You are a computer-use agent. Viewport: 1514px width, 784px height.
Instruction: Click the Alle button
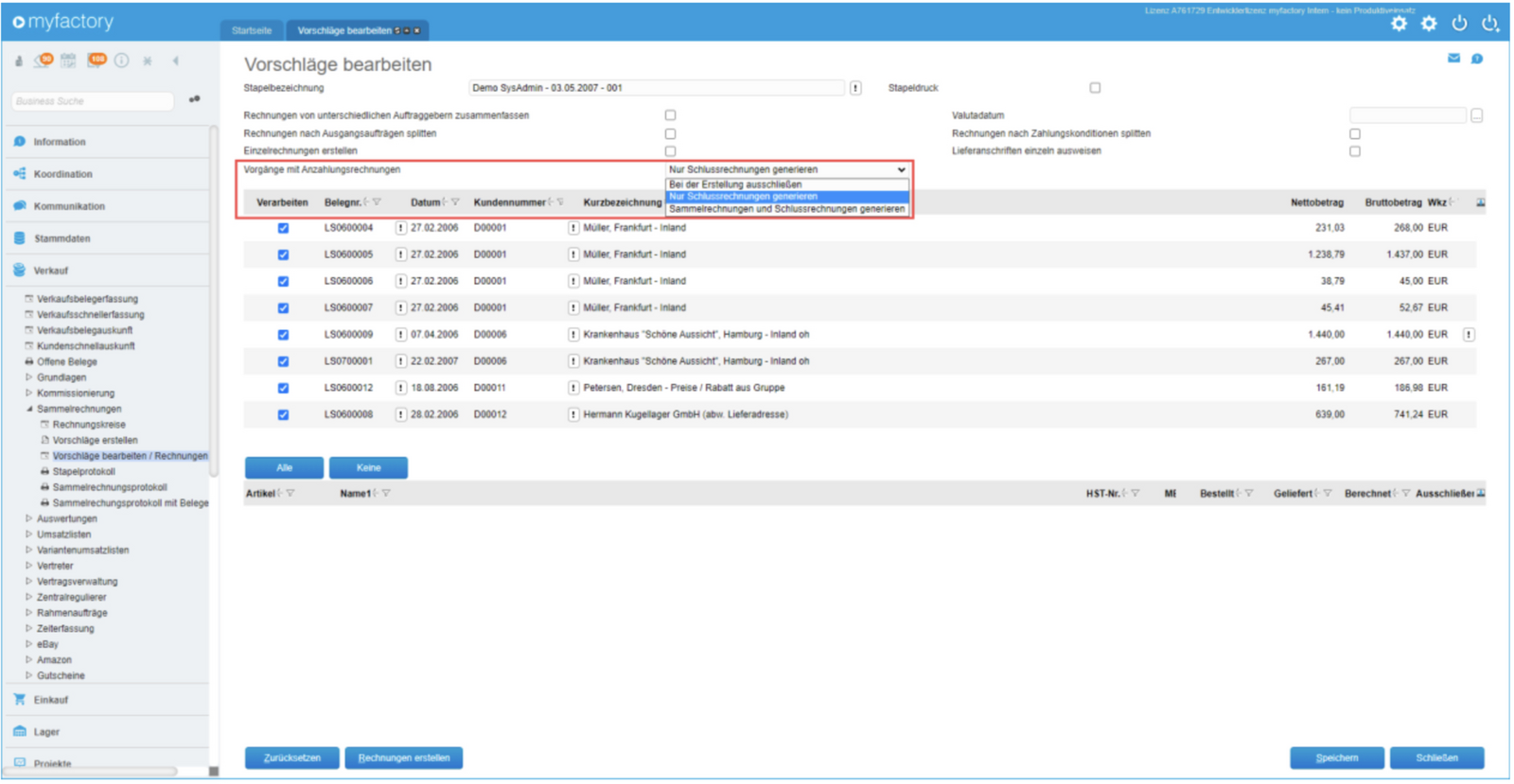(284, 468)
